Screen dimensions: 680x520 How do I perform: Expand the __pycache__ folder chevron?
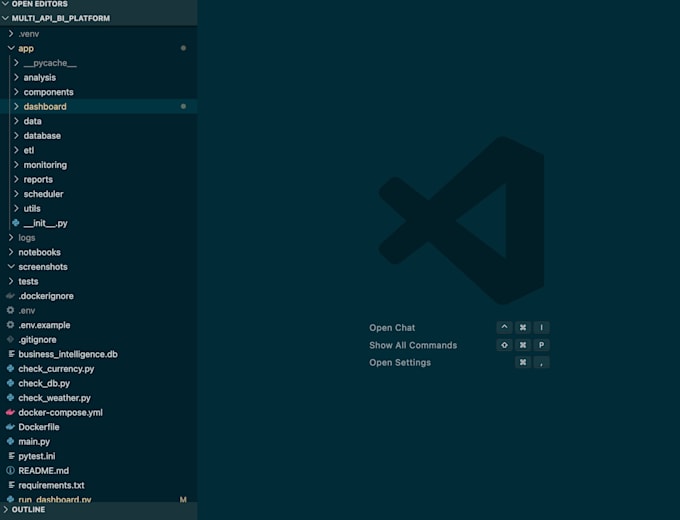[16, 63]
